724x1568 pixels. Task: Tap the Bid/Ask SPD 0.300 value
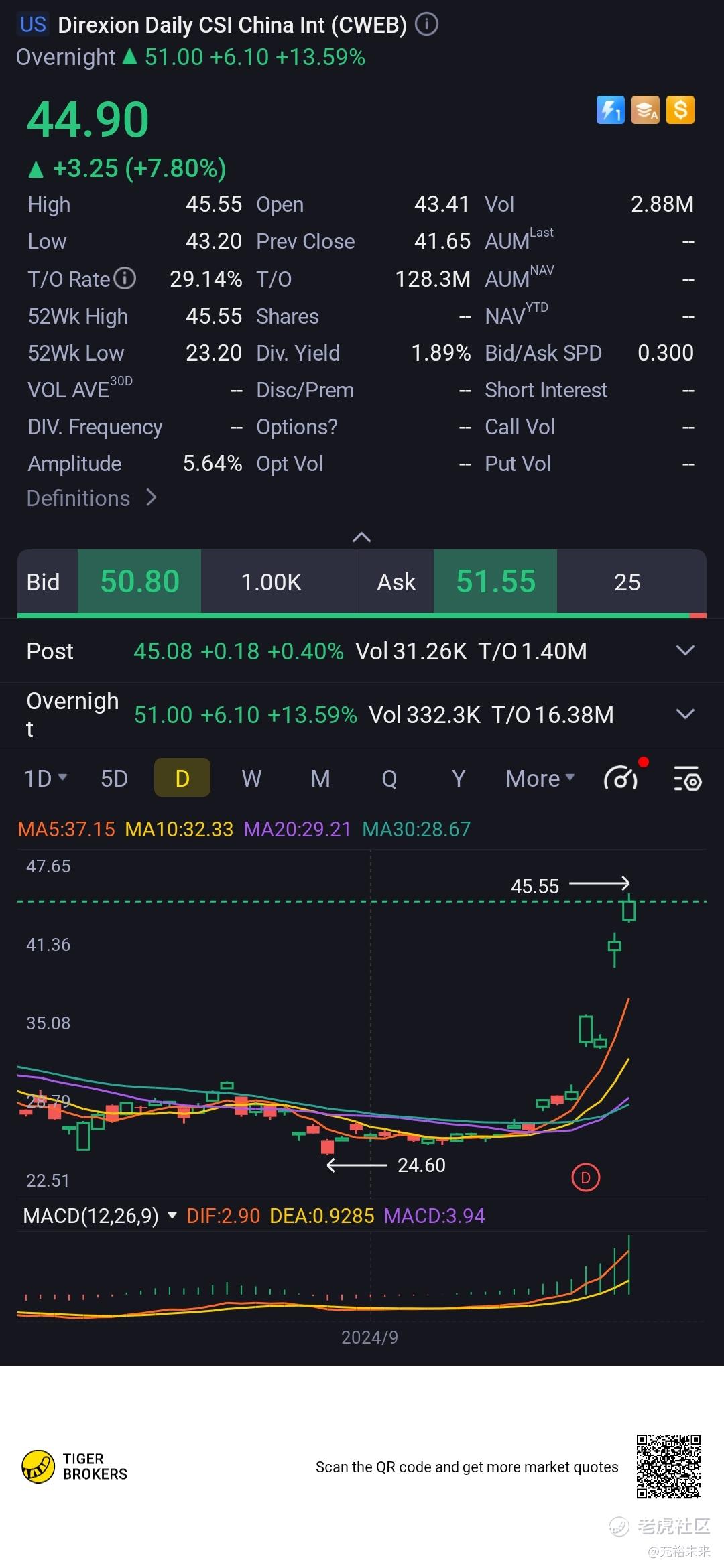pos(666,352)
